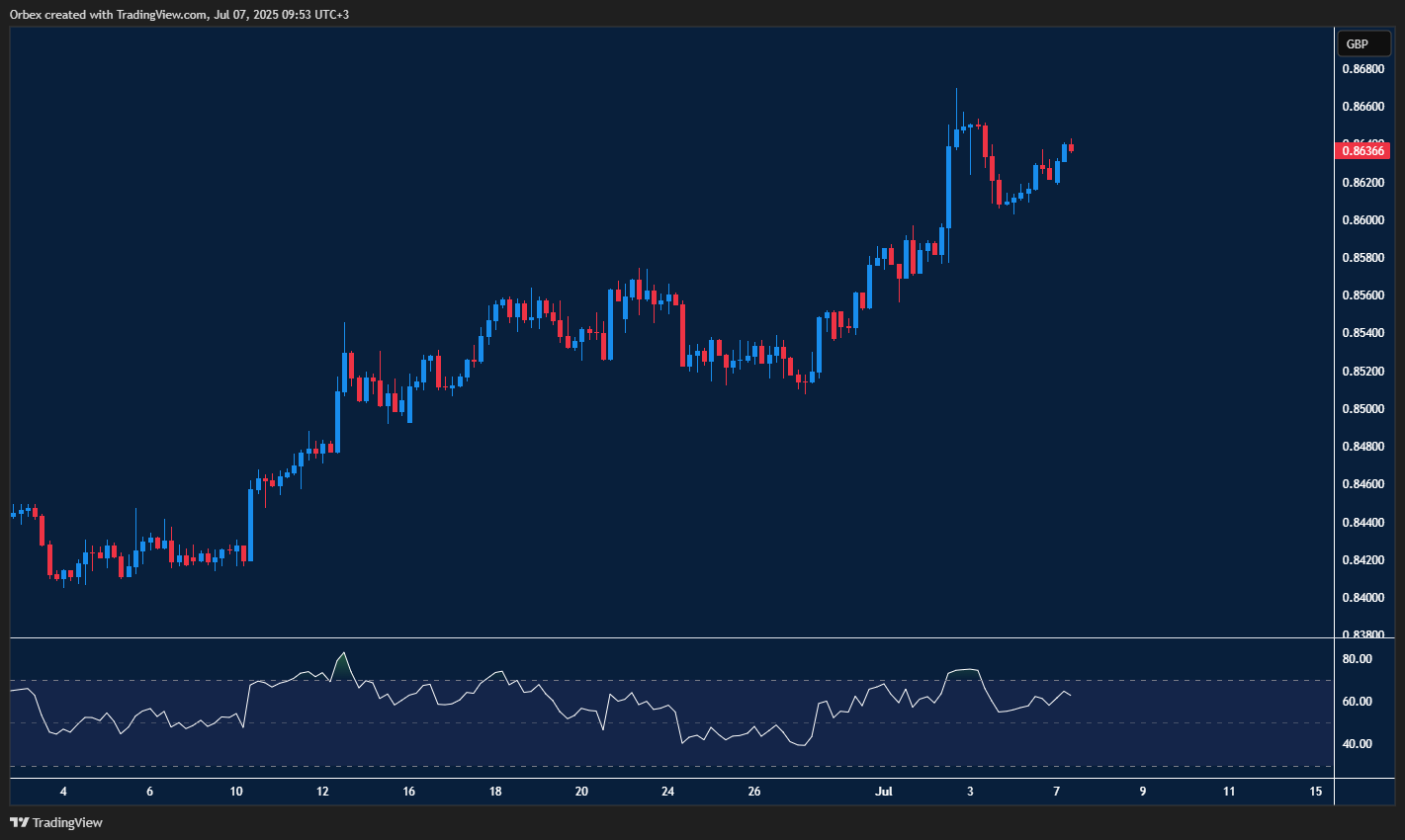Toggle the 60.00 RSI level line
Image resolution: width=1405 pixels, height=840 pixels.
[1360, 700]
